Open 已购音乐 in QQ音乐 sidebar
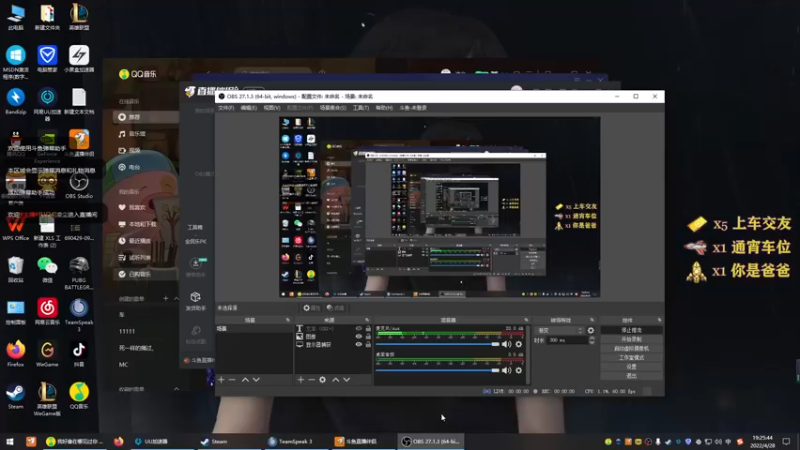 click(146, 274)
